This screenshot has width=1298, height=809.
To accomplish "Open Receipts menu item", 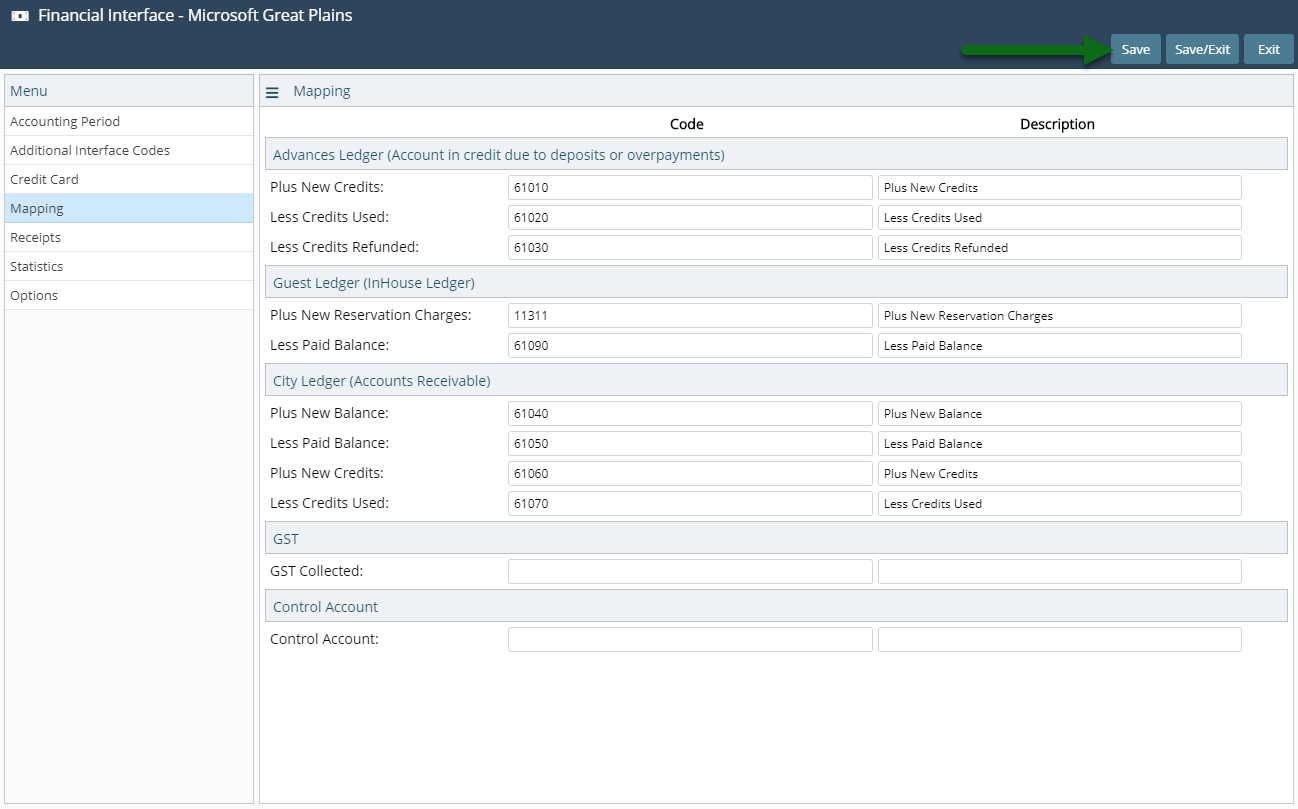I will tap(129, 237).
